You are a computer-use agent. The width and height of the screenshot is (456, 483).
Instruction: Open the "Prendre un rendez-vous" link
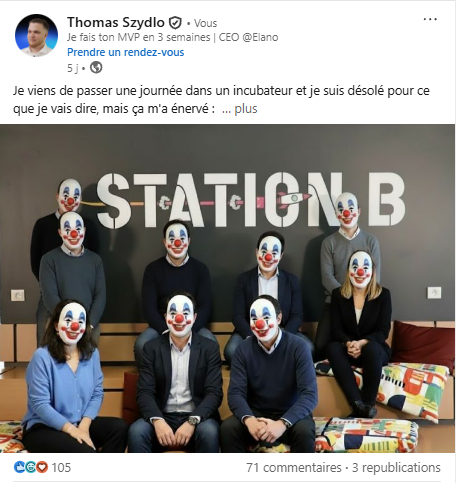[x=126, y=52]
